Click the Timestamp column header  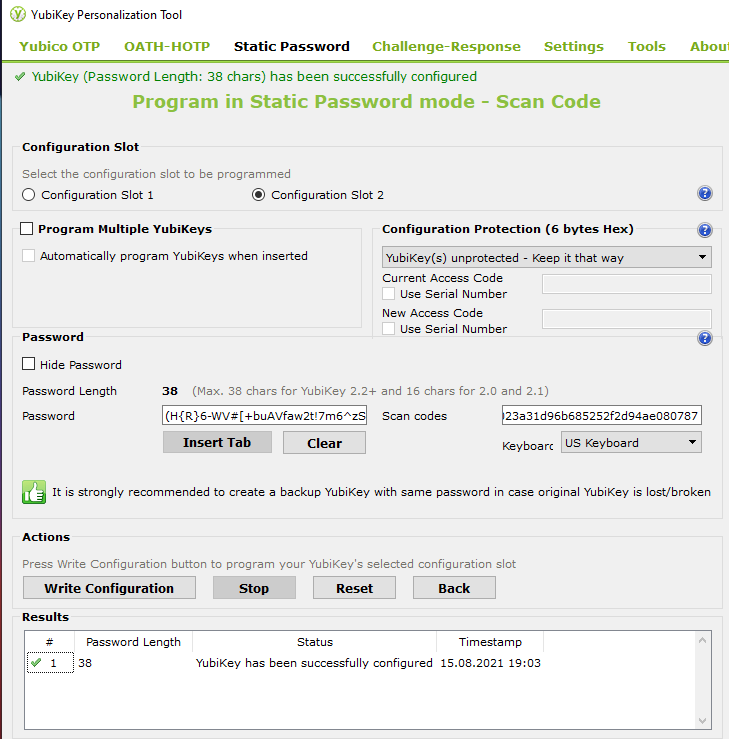point(490,641)
